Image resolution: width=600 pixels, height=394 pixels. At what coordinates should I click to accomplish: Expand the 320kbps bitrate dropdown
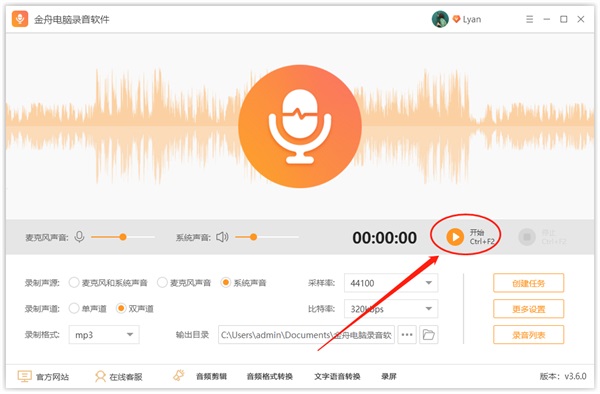point(391,309)
